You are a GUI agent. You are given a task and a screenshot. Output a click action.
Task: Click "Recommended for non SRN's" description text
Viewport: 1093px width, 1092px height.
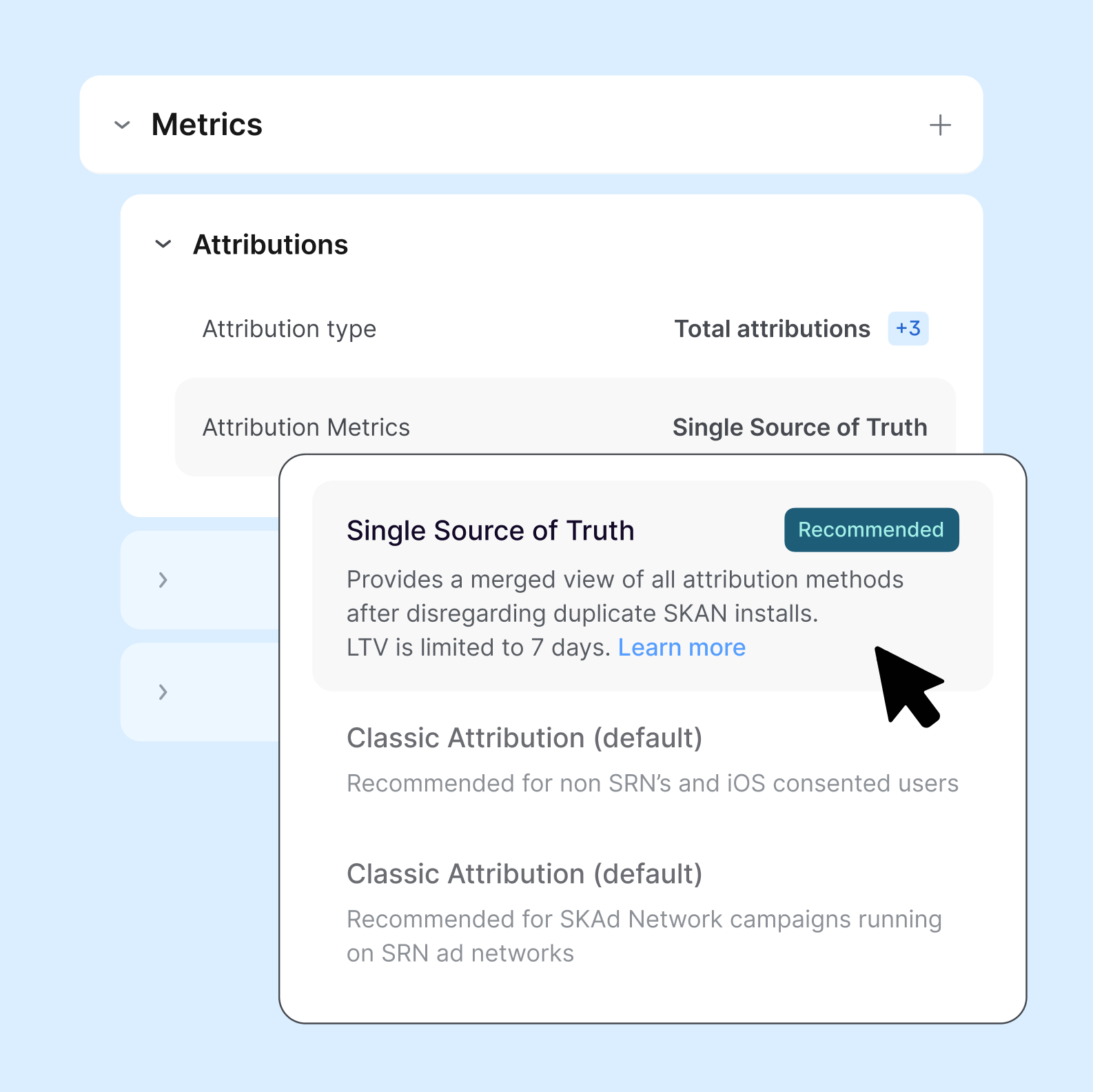tap(652, 784)
